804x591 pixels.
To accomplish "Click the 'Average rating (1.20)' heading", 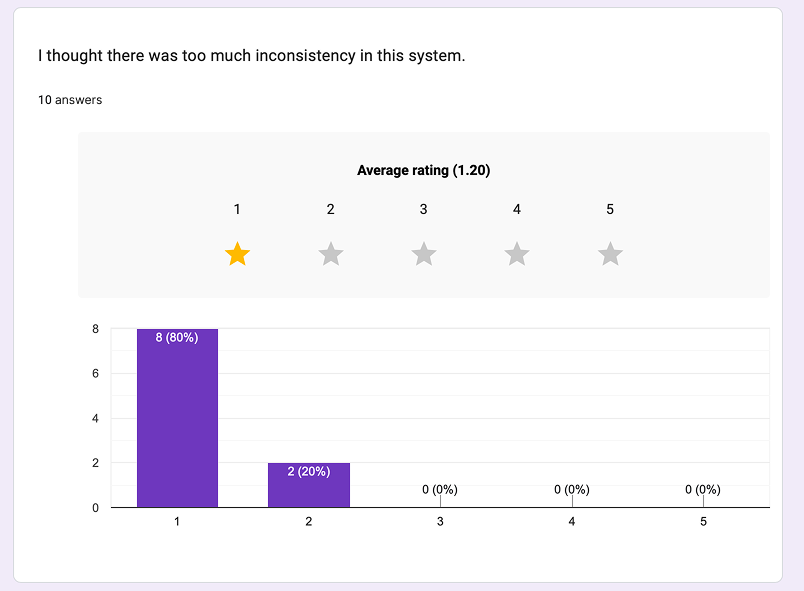I will 424,171.
